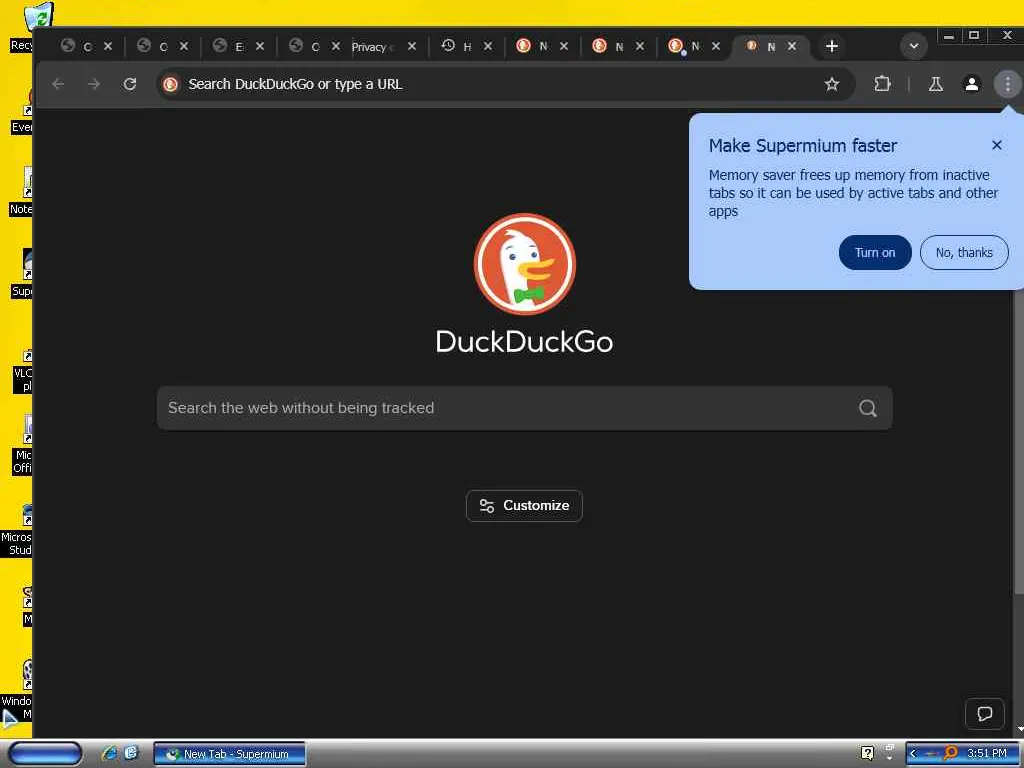Open the Labs flask icon
This screenshot has width=1024, height=768.
pyautogui.click(x=936, y=84)
